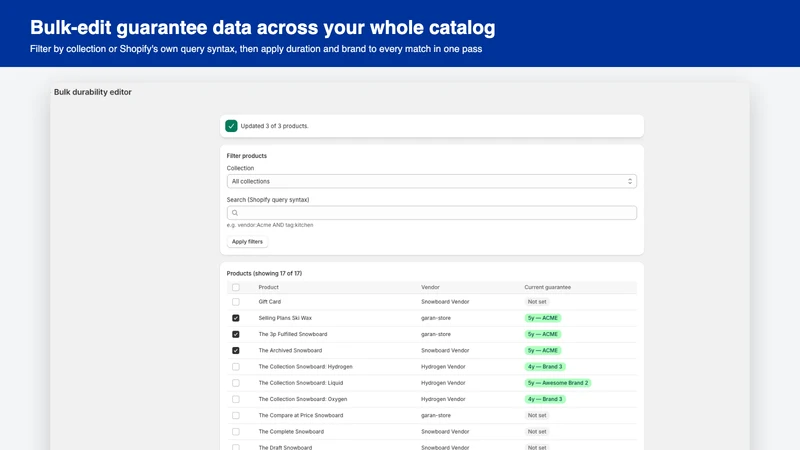Click the 5y — Awesome Brand 2 badge
Viewport: 800px width, 450px height.
(558, 383)
